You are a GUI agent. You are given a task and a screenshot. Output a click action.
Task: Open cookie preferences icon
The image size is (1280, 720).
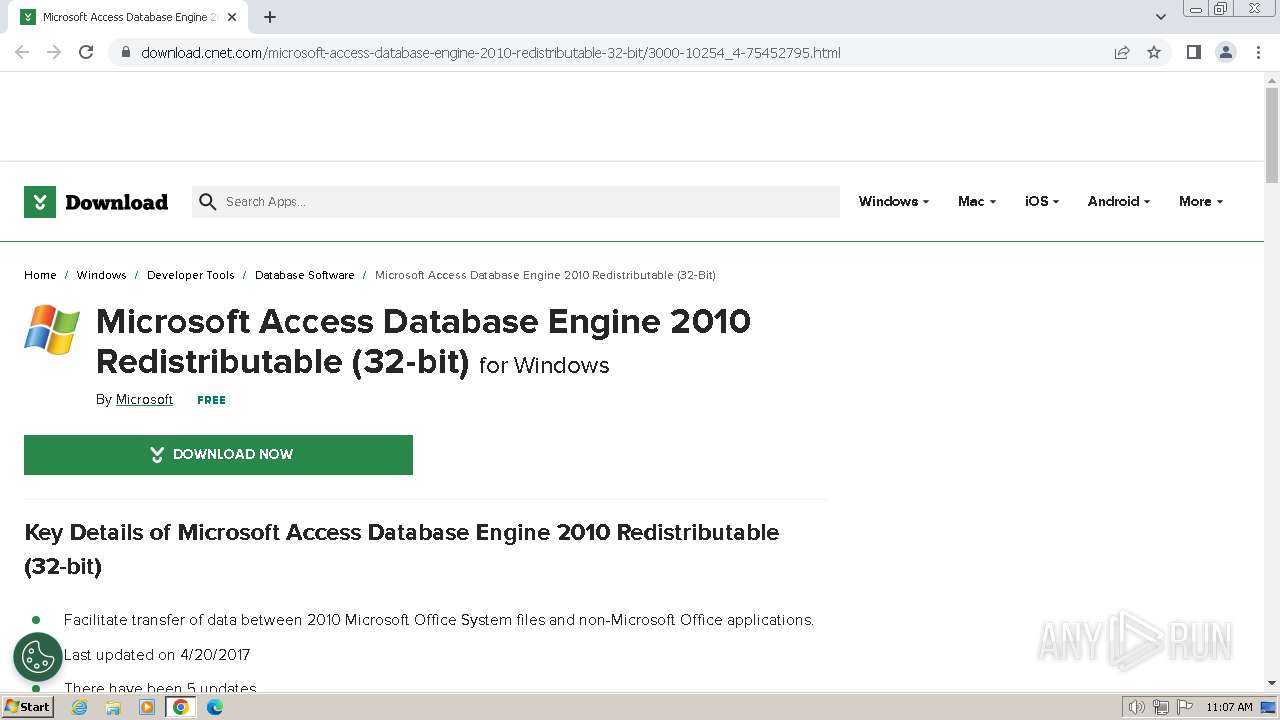38,657
